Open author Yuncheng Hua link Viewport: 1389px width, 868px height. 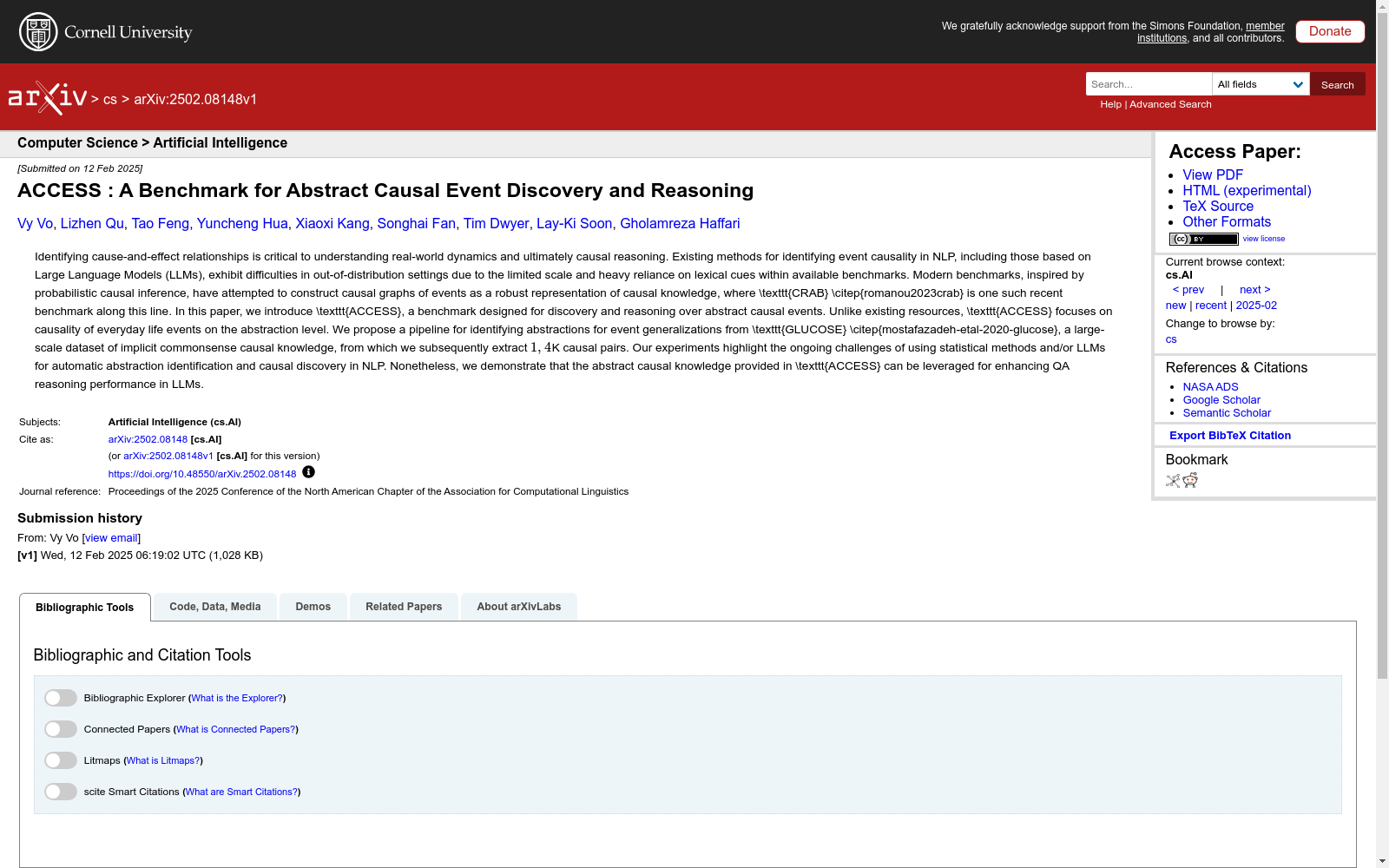242,223
